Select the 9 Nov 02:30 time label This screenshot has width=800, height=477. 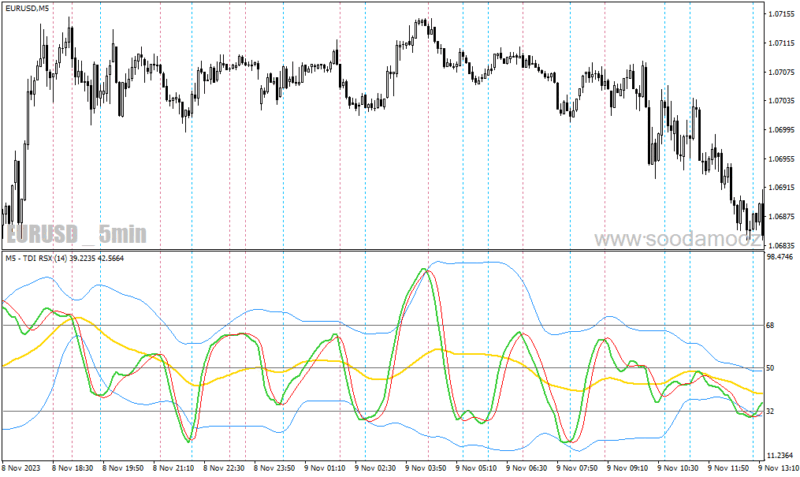(375, 467)
